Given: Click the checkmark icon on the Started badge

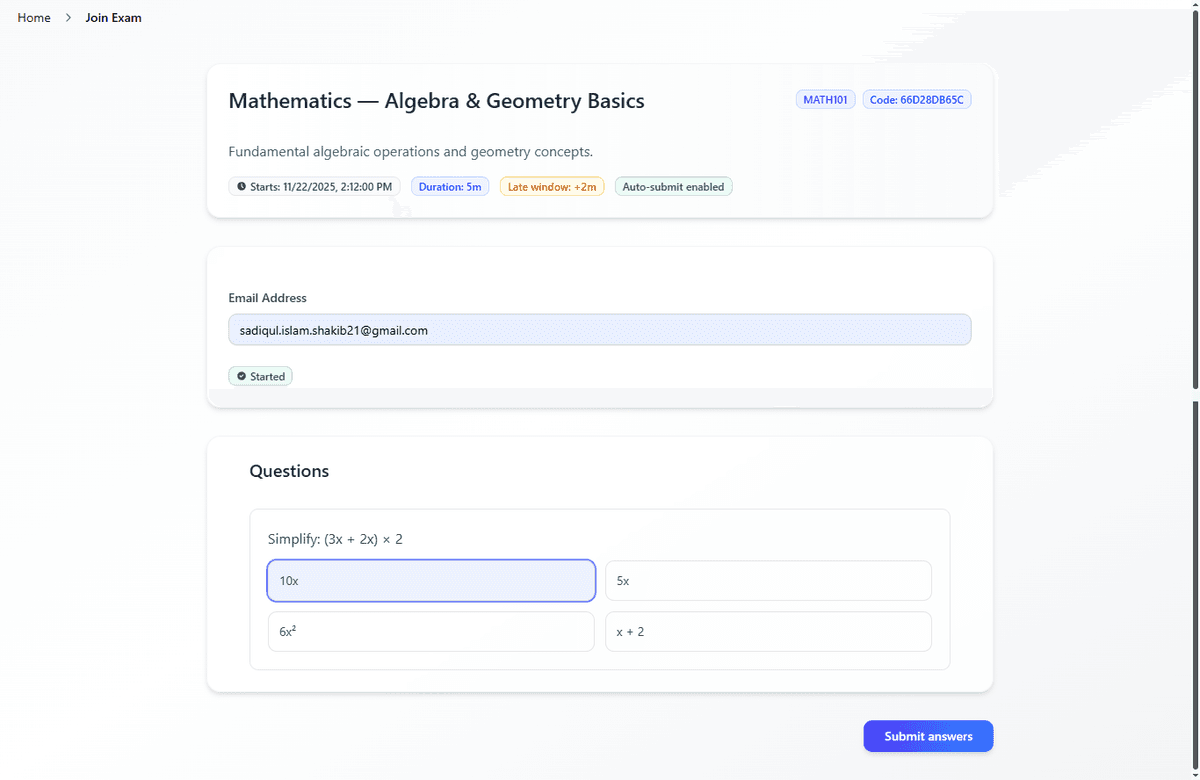Looking at the screenshot, I should point(241,376).
